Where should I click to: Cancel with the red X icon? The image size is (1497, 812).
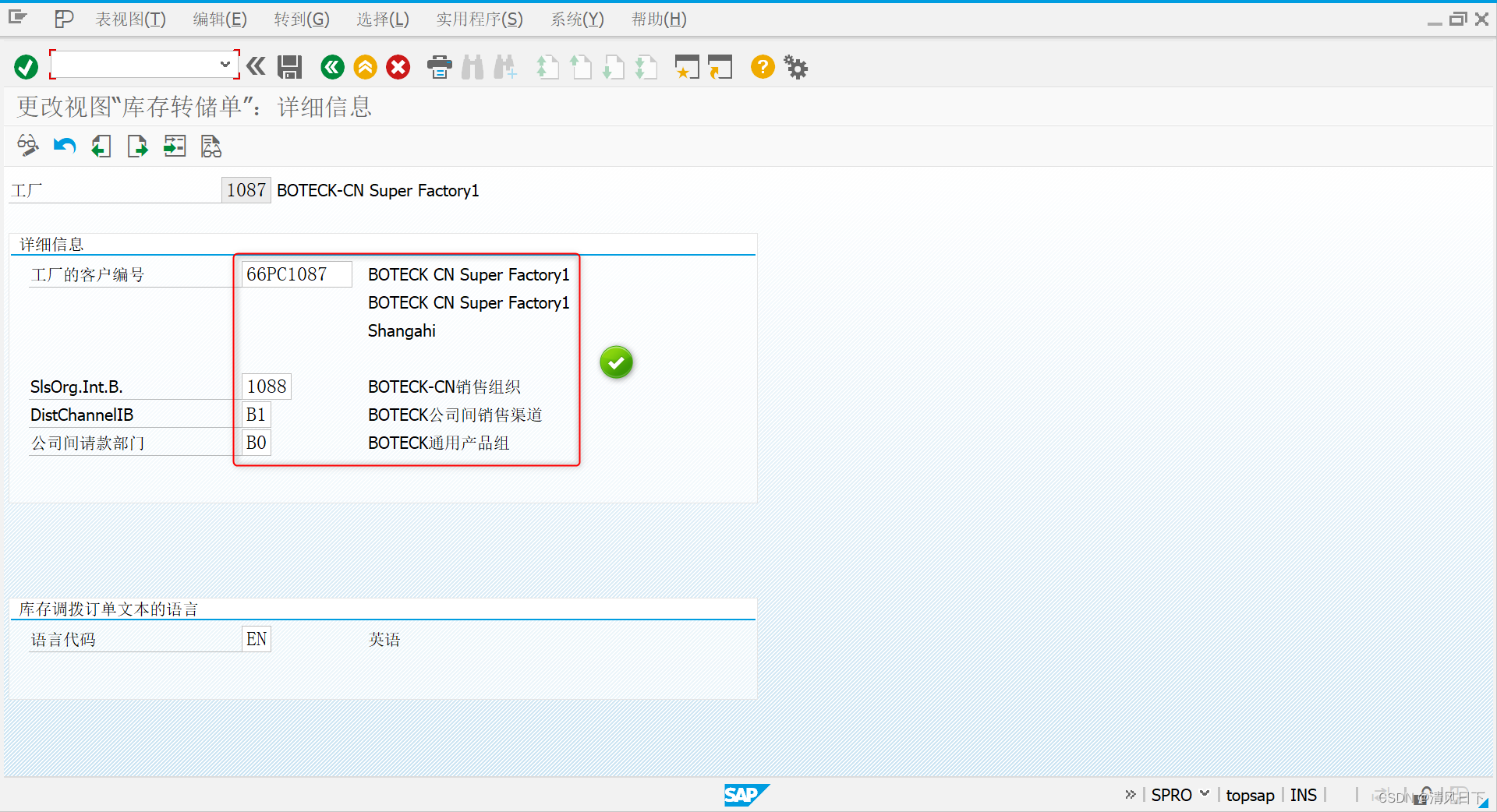398,67
